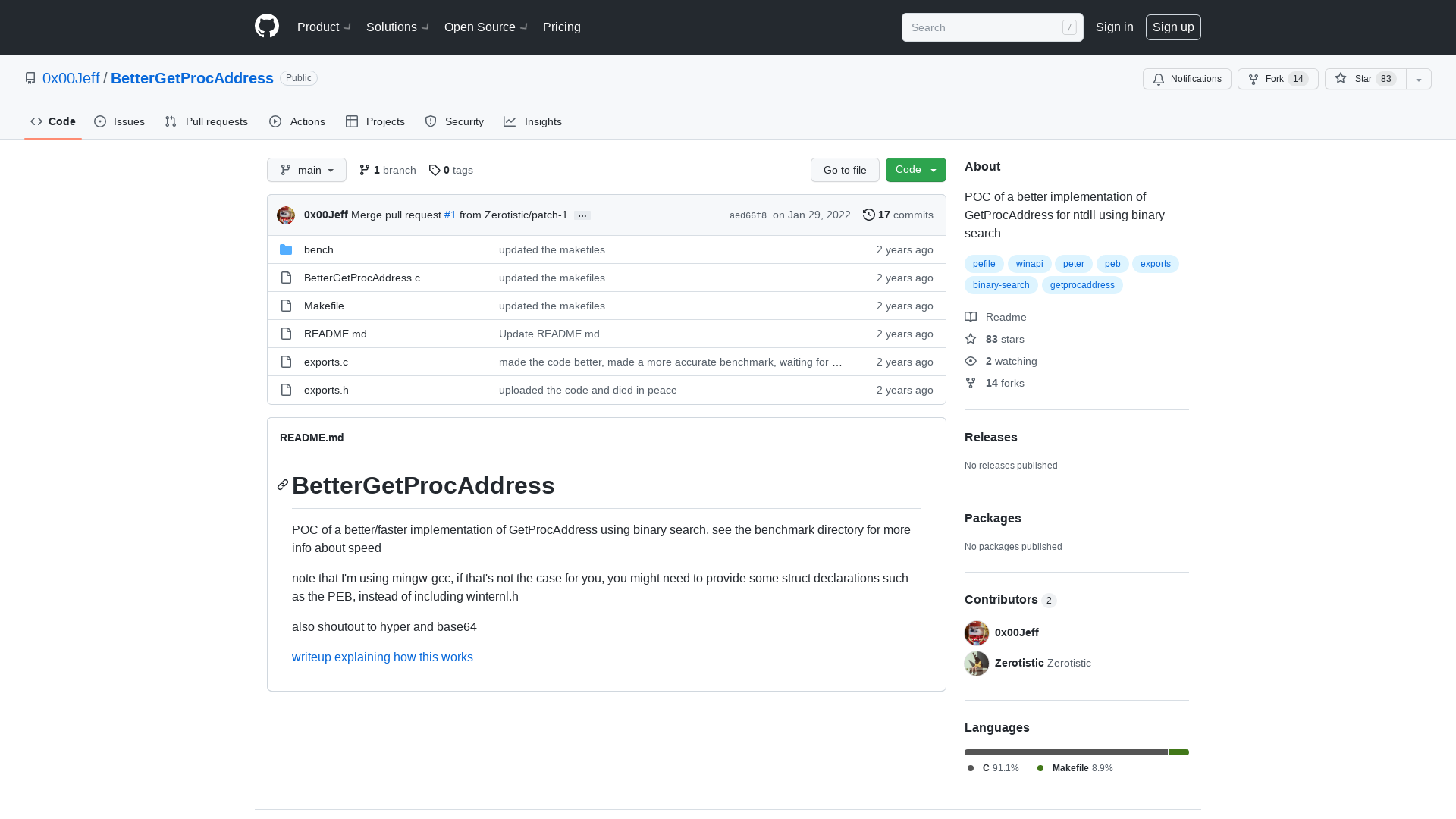Screen dimensions: 1456x819
Task: Select the Code tab
Action: coord(53,121)
